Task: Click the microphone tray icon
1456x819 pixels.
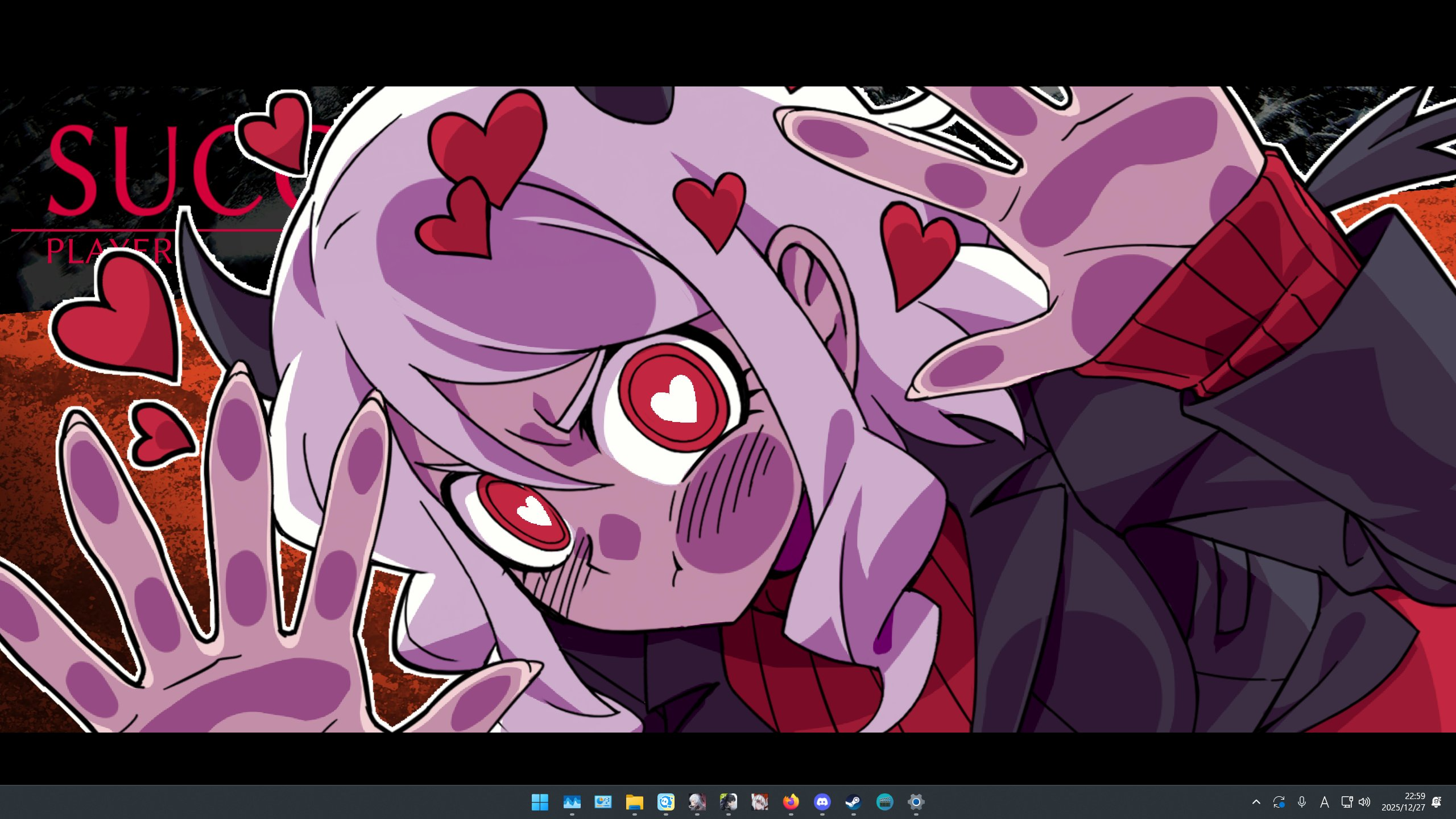Action: 1302,802
